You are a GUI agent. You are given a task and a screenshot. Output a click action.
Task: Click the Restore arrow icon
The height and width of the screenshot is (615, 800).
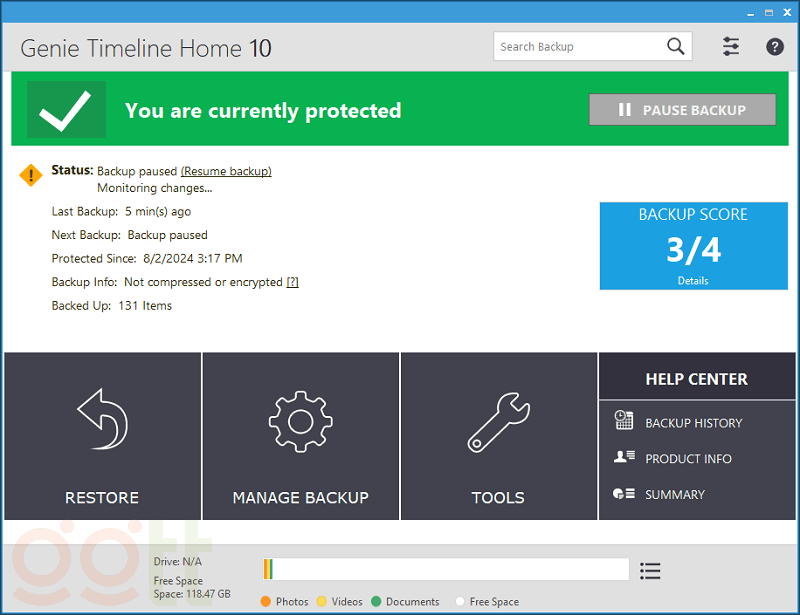pos(102,419)
